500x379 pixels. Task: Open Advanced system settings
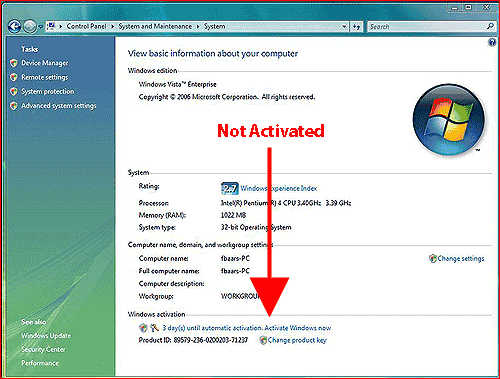pyautogui.click(x=59, y=106)
